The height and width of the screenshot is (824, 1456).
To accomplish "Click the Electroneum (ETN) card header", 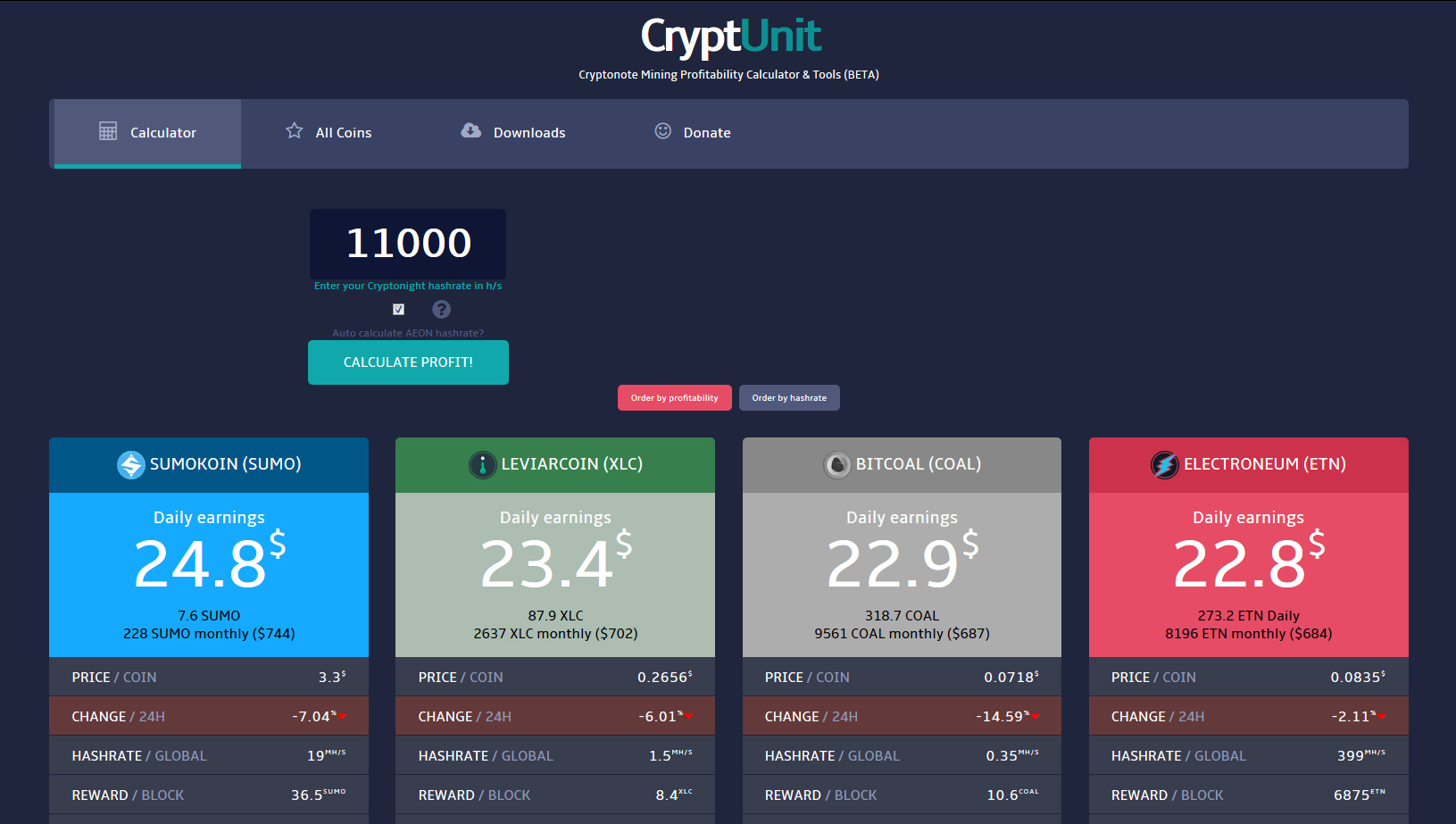I will click(1248, 464).
